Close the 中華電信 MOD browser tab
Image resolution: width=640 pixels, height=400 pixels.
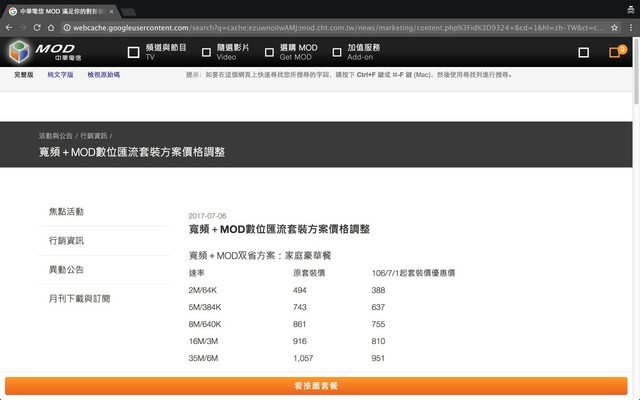coord(111,11)
